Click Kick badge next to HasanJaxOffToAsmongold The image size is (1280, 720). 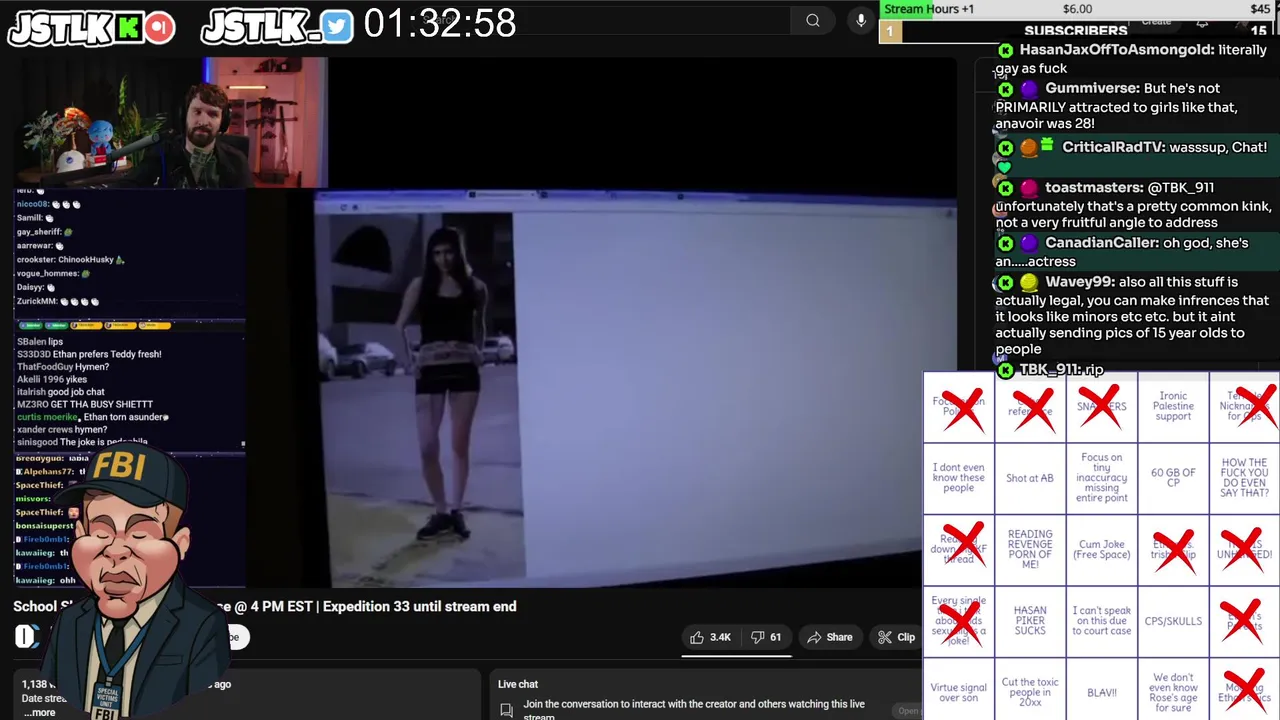click(1005, 50)
